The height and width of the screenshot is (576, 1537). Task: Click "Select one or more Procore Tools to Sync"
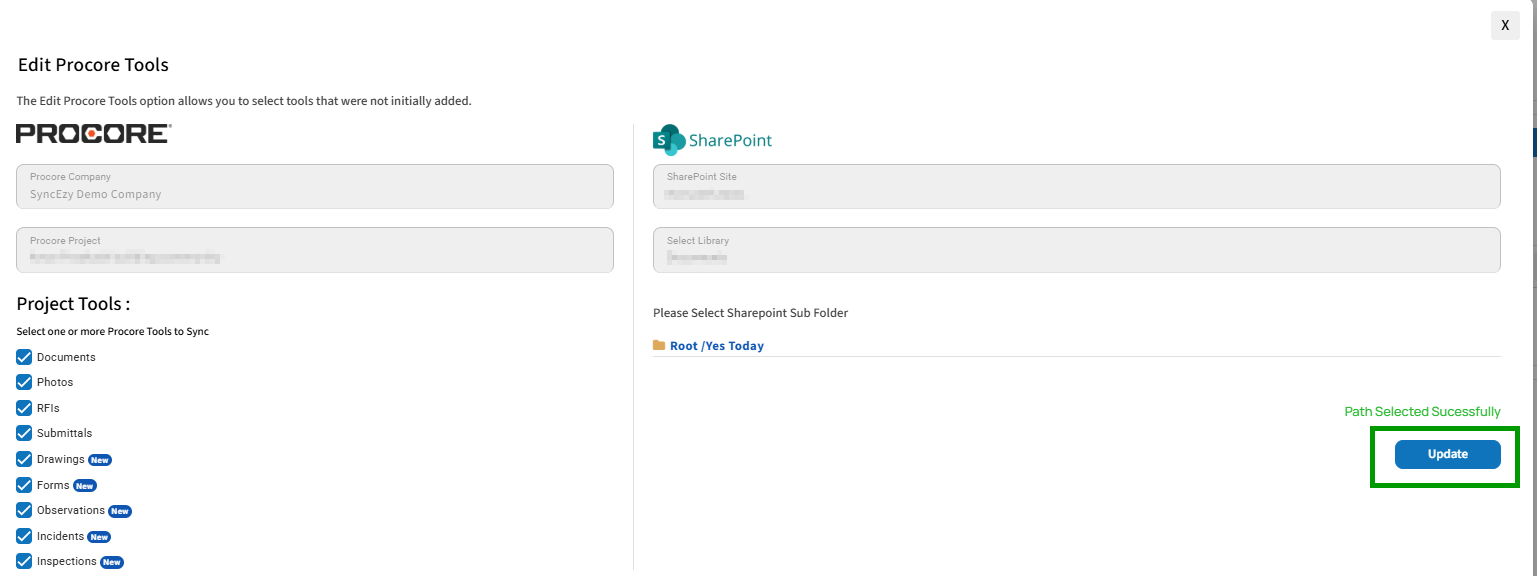[x=113, y=331]
